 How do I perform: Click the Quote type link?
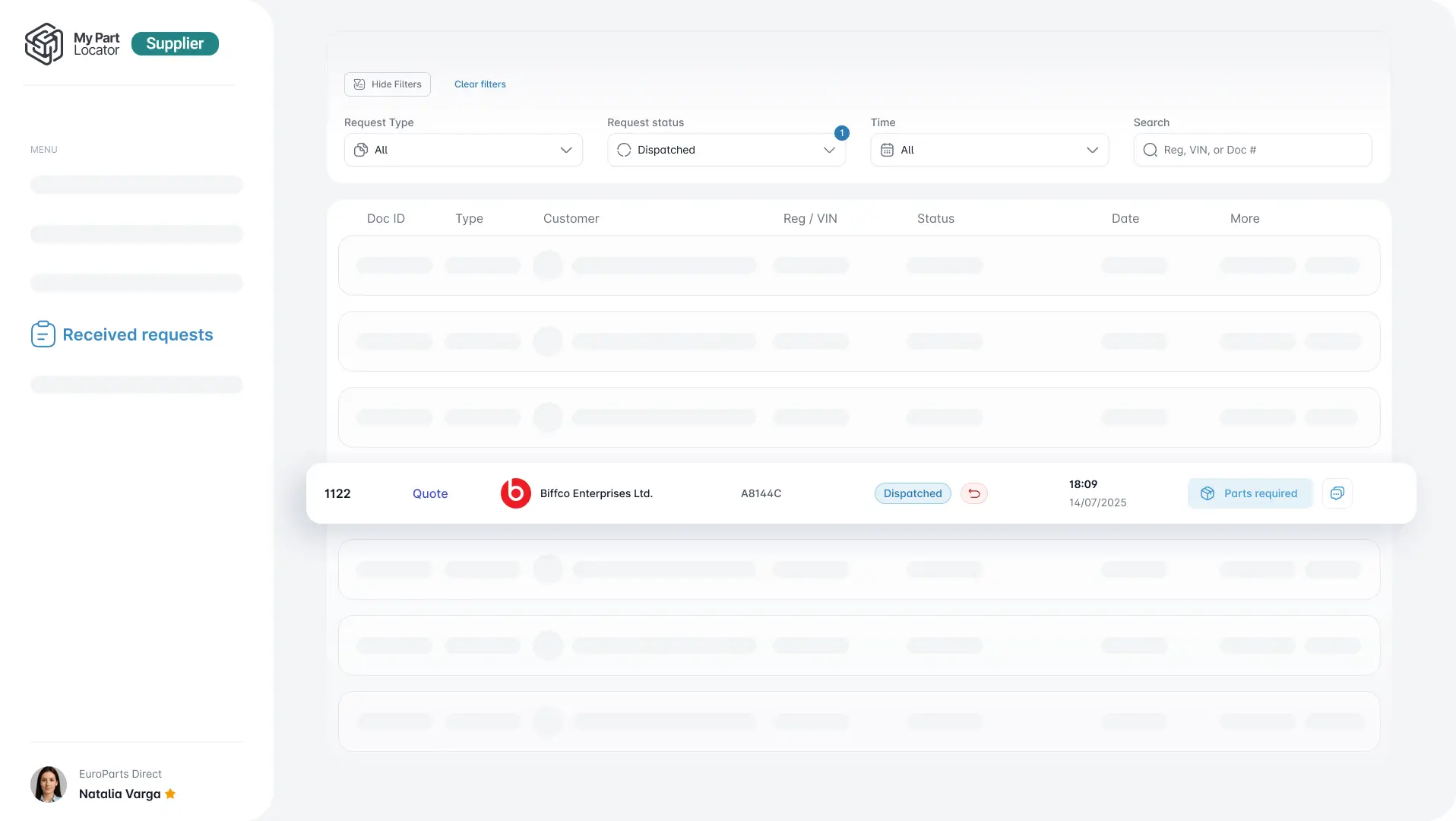(429, 493)
